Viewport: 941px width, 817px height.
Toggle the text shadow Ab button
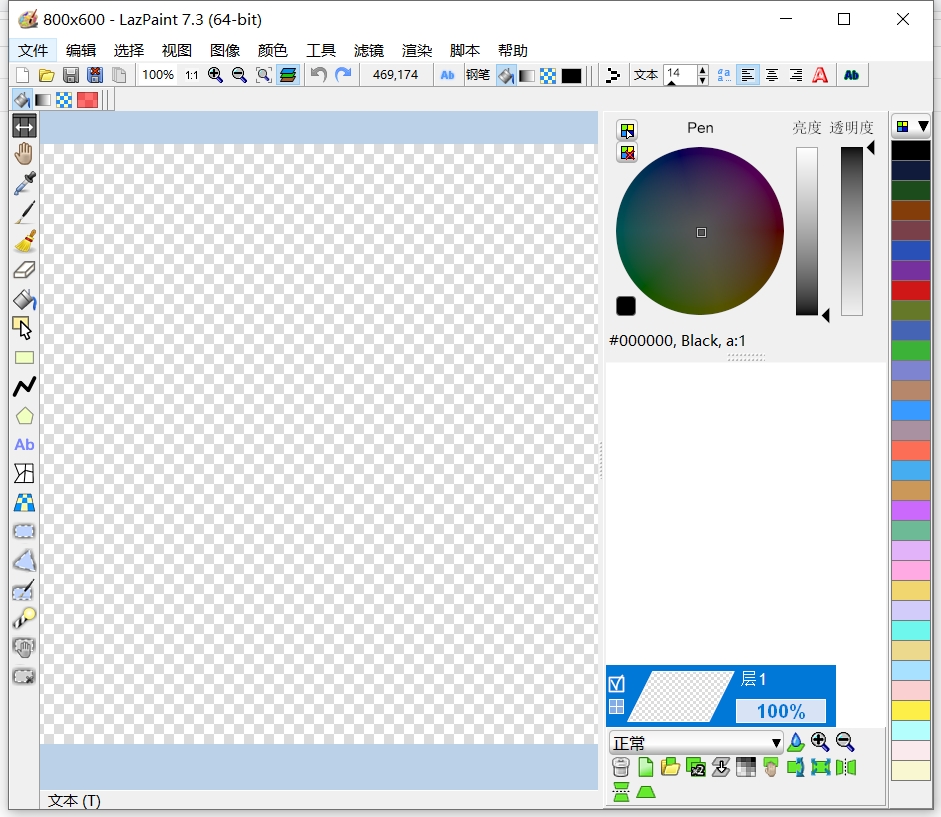(x=852, y=75)
